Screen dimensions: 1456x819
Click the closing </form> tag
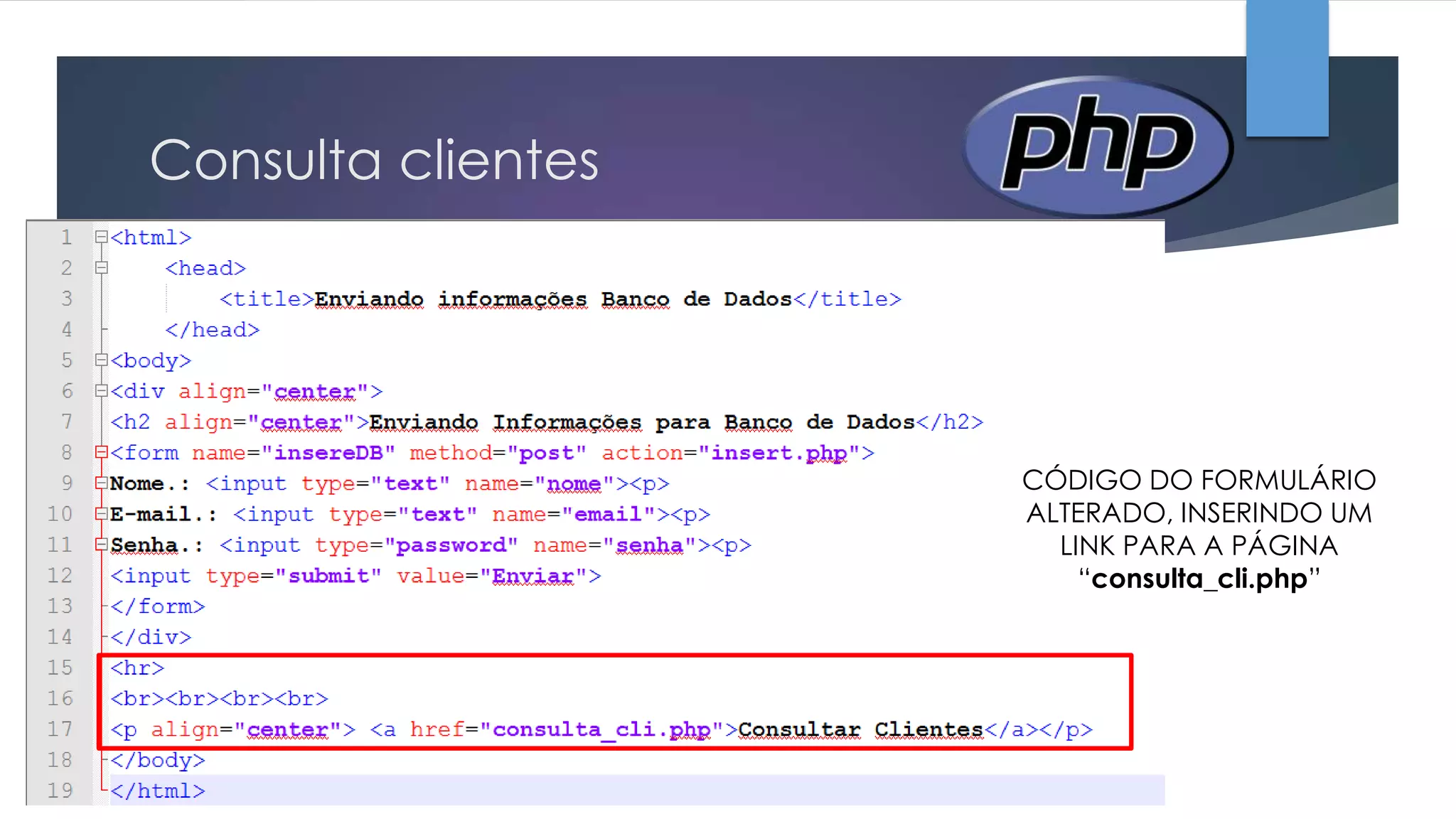click(158, 606)
